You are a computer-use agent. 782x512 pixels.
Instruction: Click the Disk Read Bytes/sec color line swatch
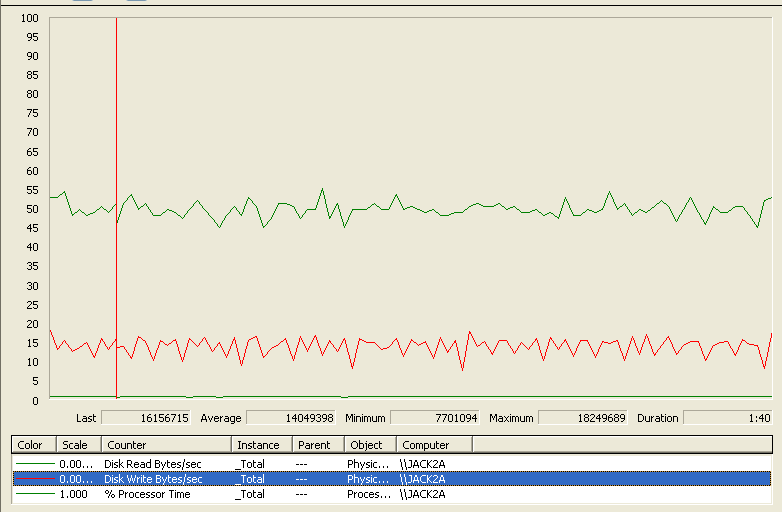pos(35,464)
